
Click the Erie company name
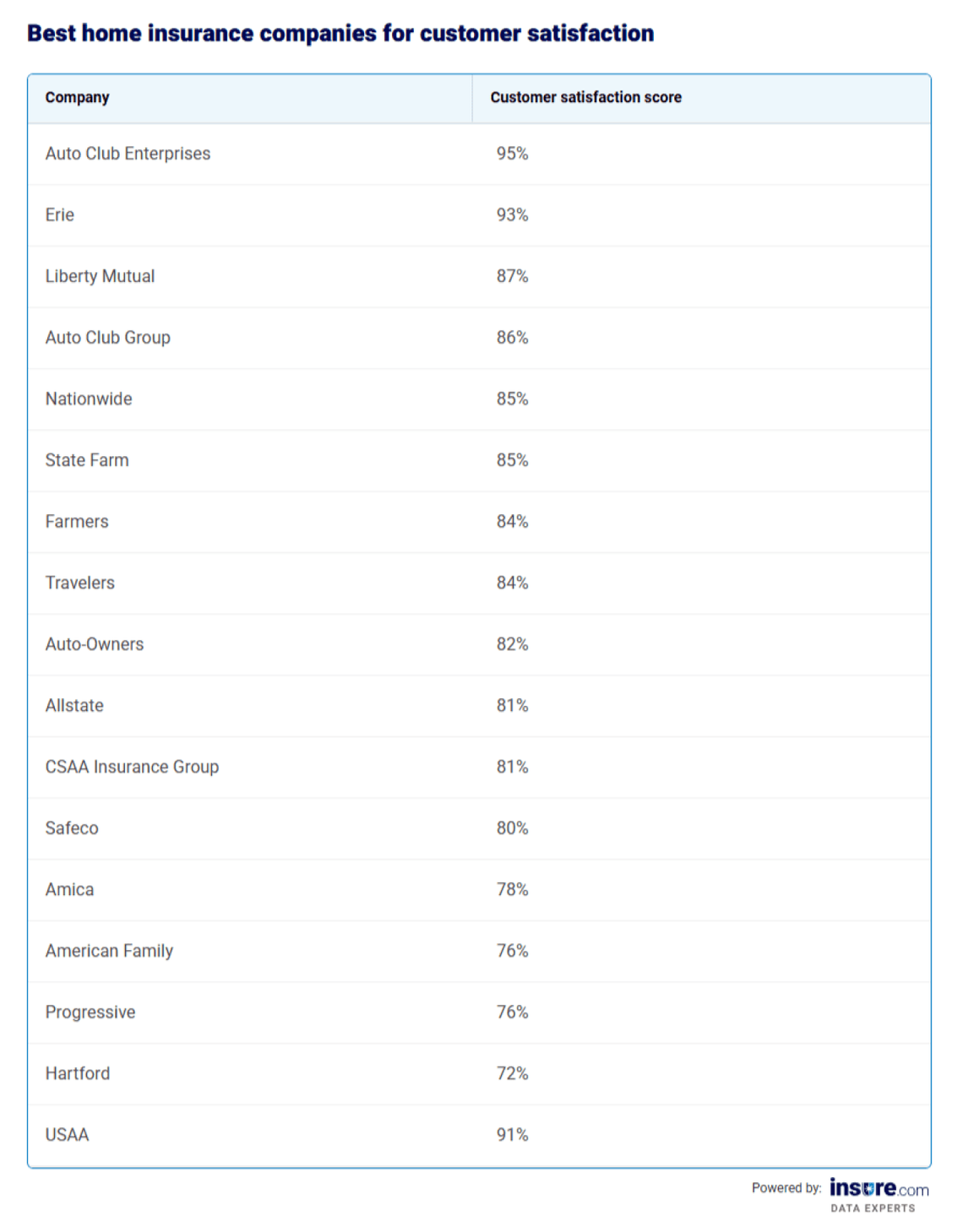click(60, 215)
